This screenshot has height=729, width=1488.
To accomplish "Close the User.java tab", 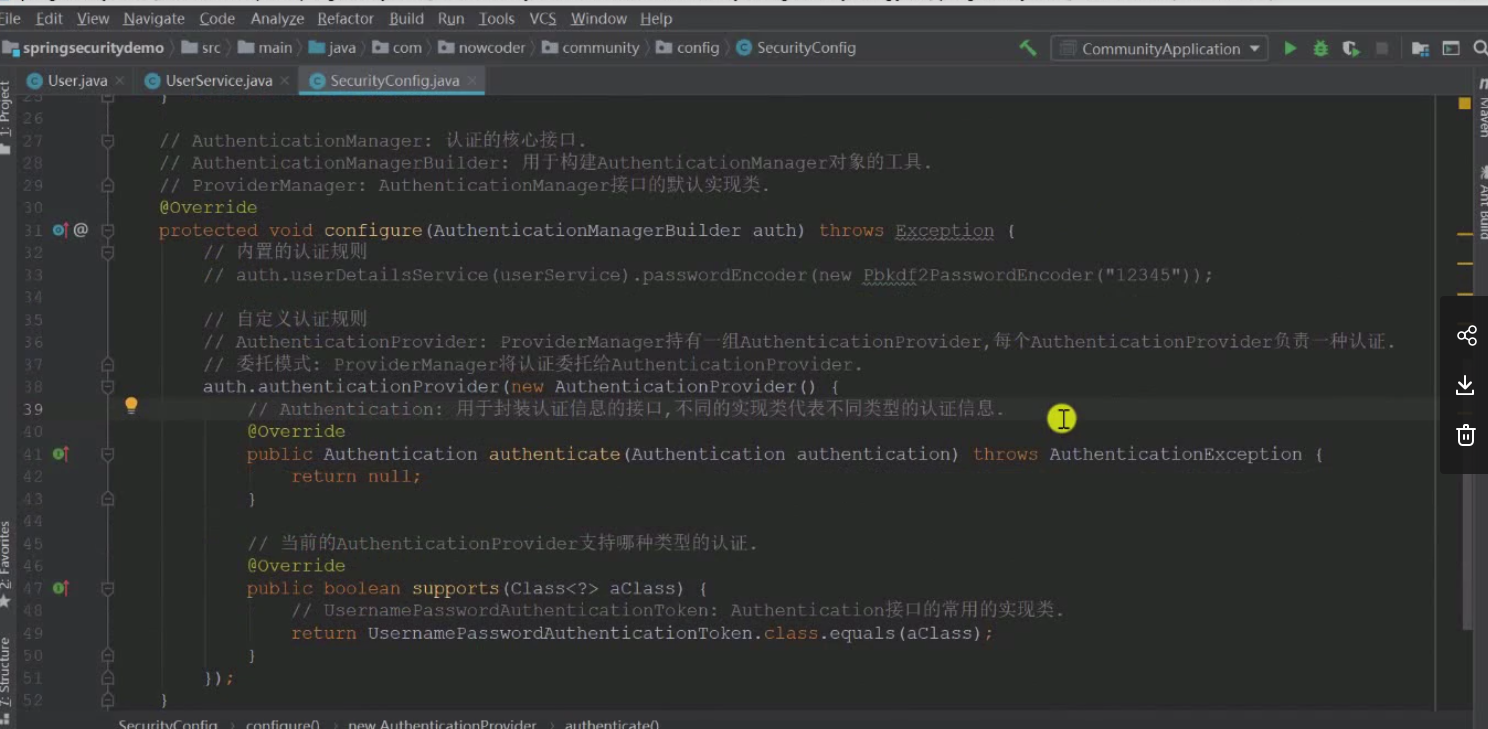I will click(119, 81).
